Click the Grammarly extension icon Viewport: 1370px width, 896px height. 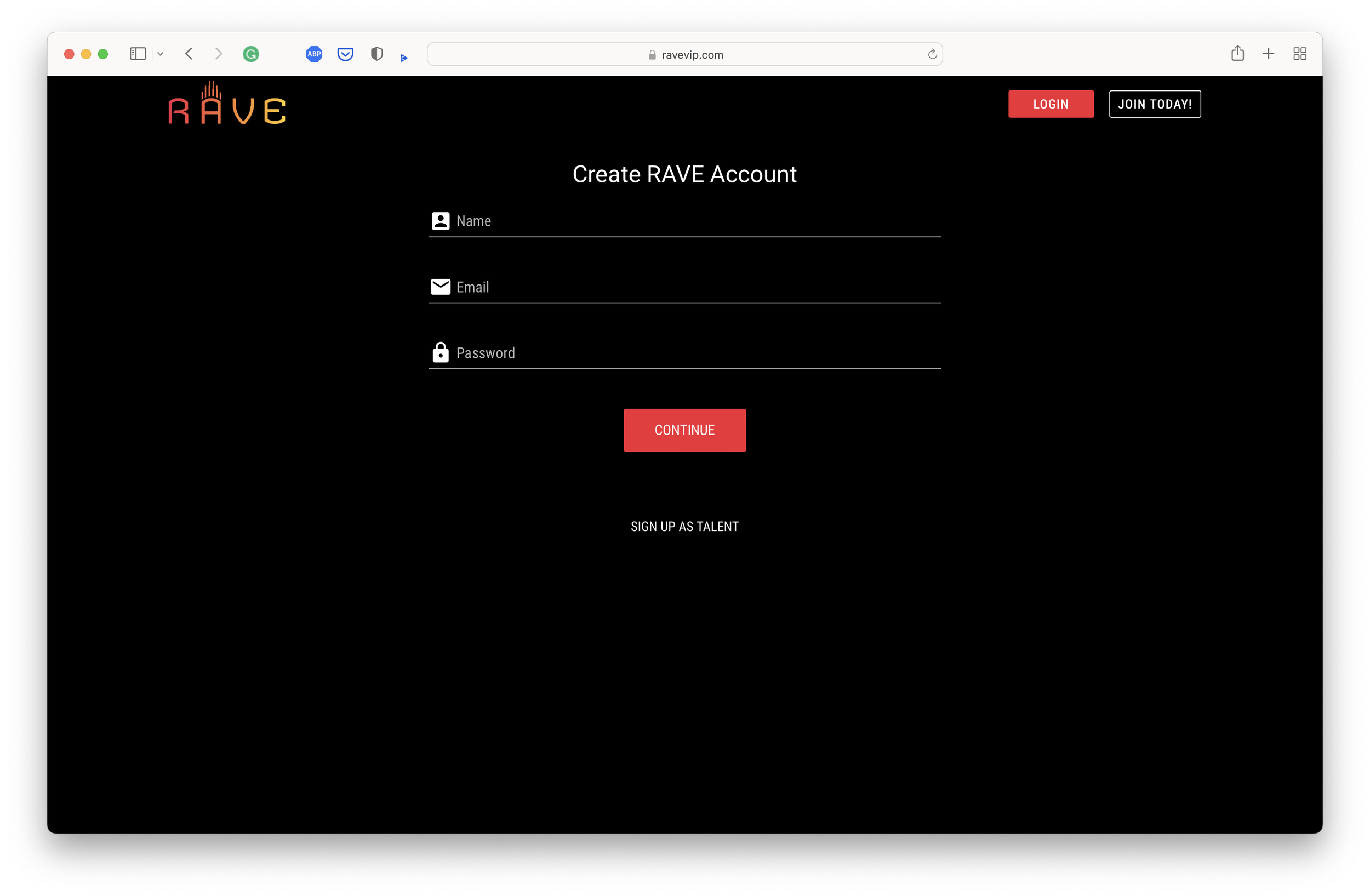coord(251,54)
